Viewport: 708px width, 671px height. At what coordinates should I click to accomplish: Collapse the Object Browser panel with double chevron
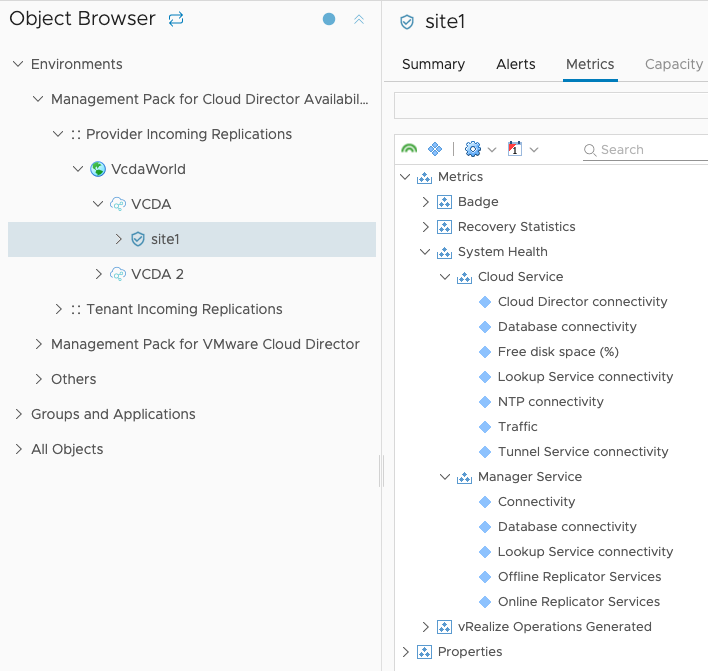(x=359, y=19)
